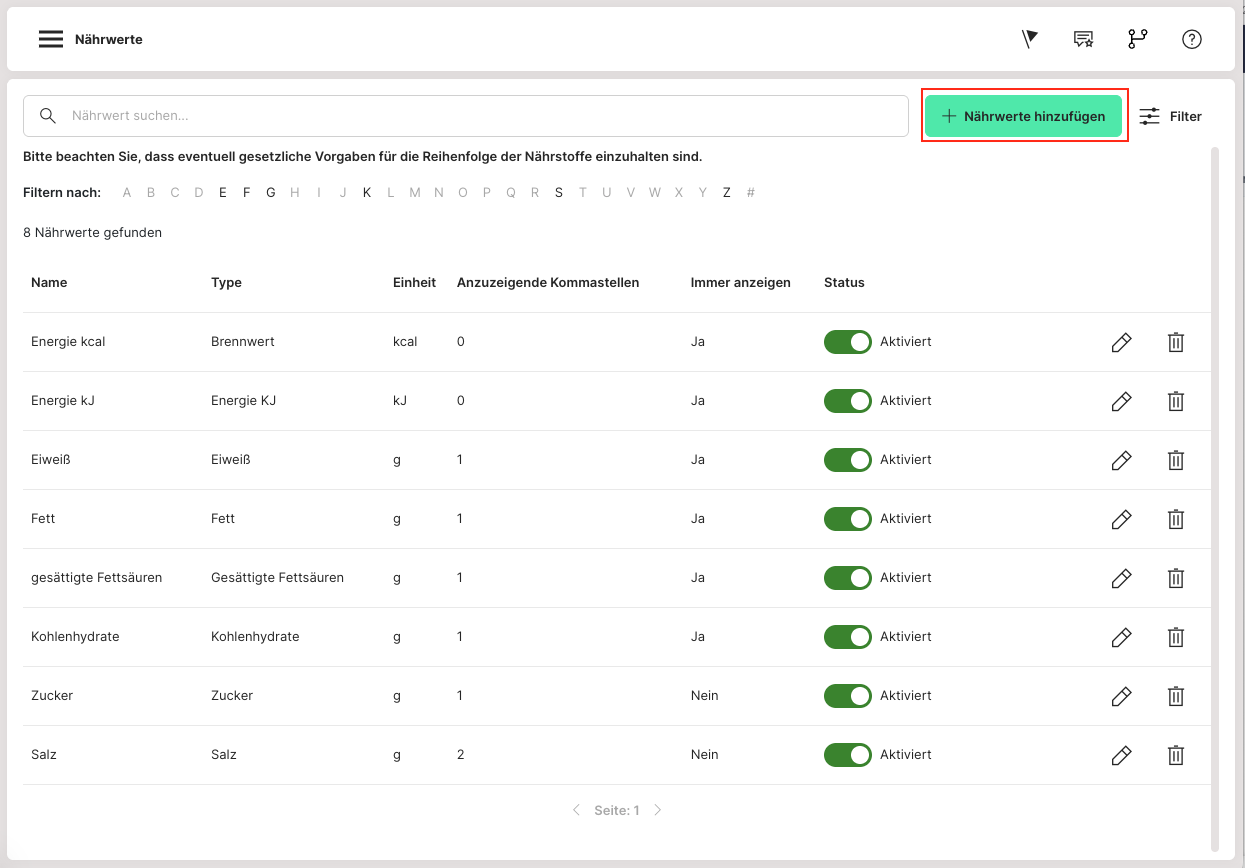This screenshot has height=868, width=1245.
Task: Deactivate the Energie kJ switch
Action: click(x=847, y=401)
